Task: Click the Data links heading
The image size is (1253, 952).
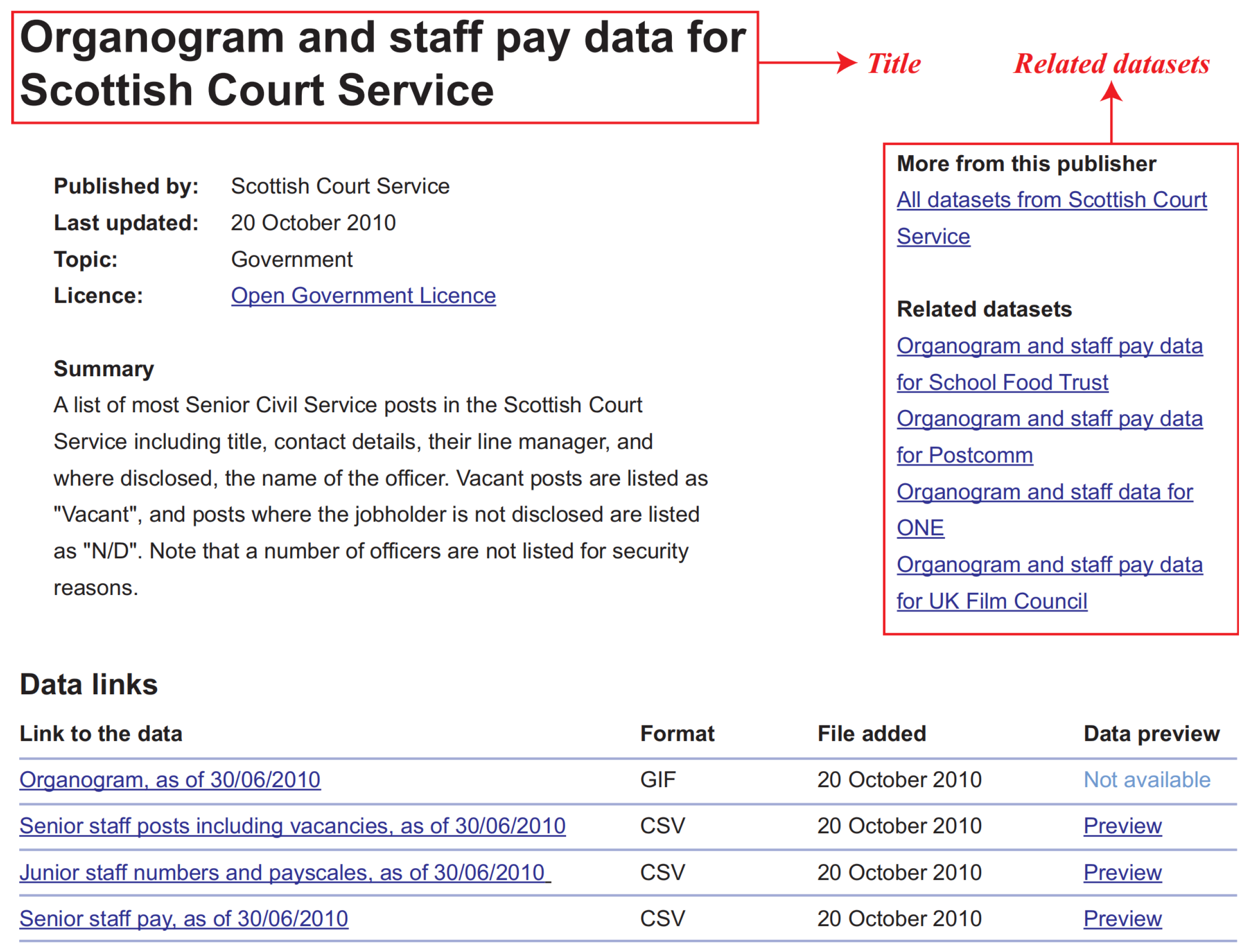Action: pyautogui.click(x=89, y=684)
